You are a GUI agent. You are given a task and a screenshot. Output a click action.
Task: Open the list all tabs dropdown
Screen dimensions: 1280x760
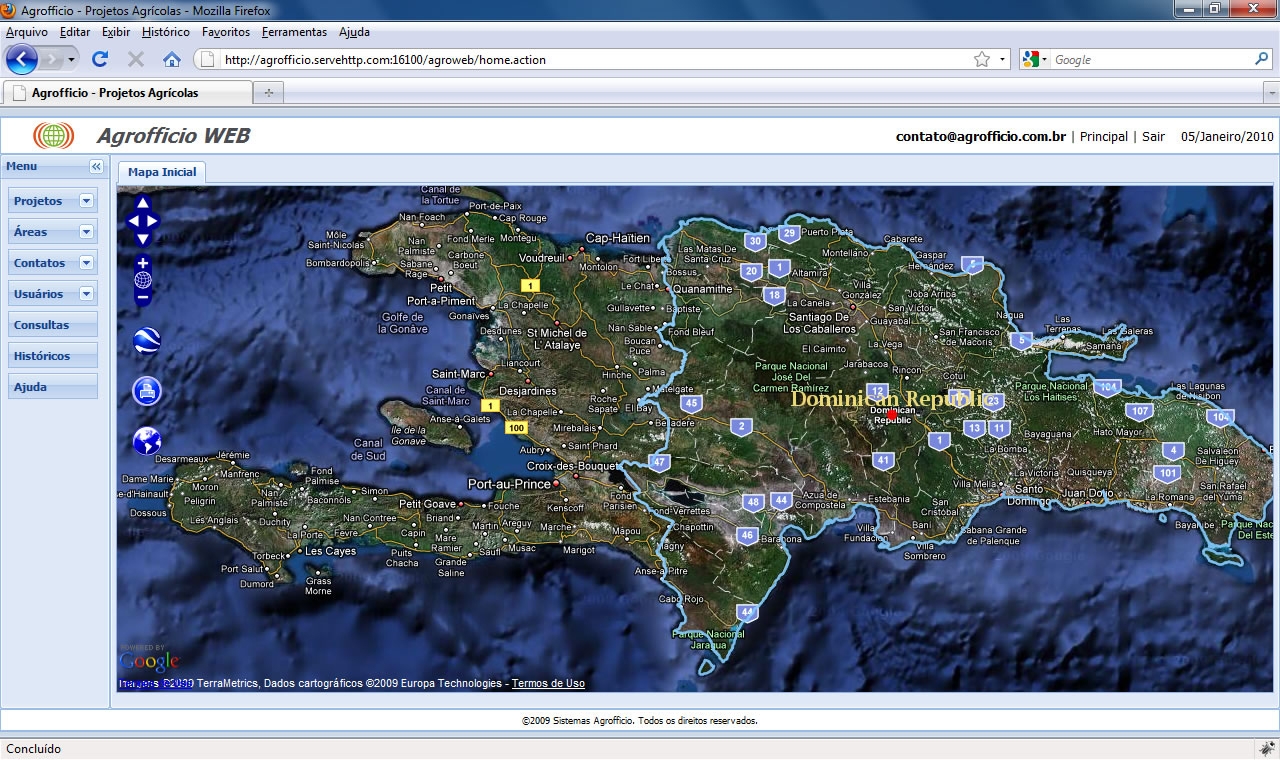1272,93
